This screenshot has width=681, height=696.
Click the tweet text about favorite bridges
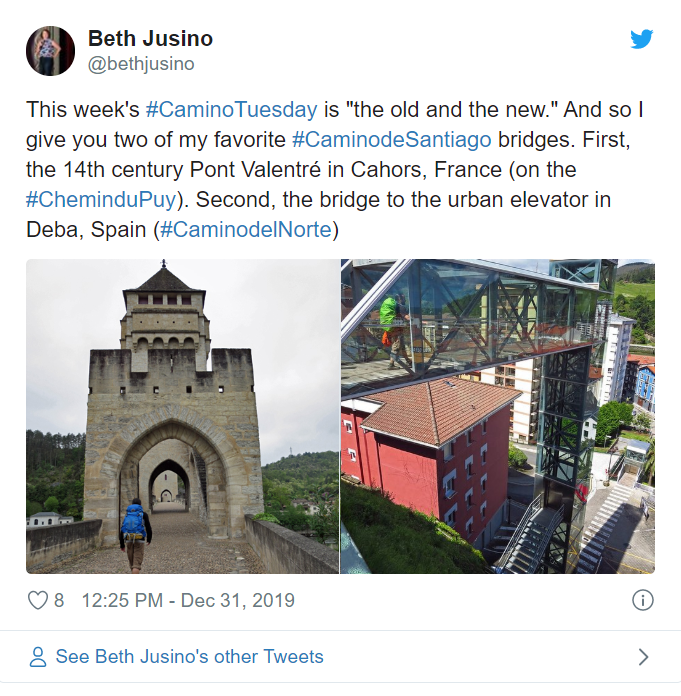pos(335,170)
